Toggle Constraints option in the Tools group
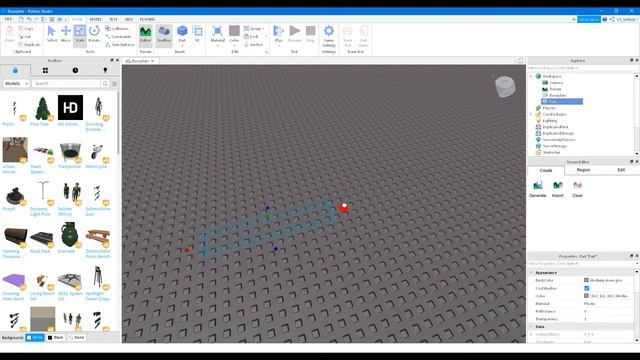The width and height of the screenshot is (640, 360). click(x=118, y=36)
